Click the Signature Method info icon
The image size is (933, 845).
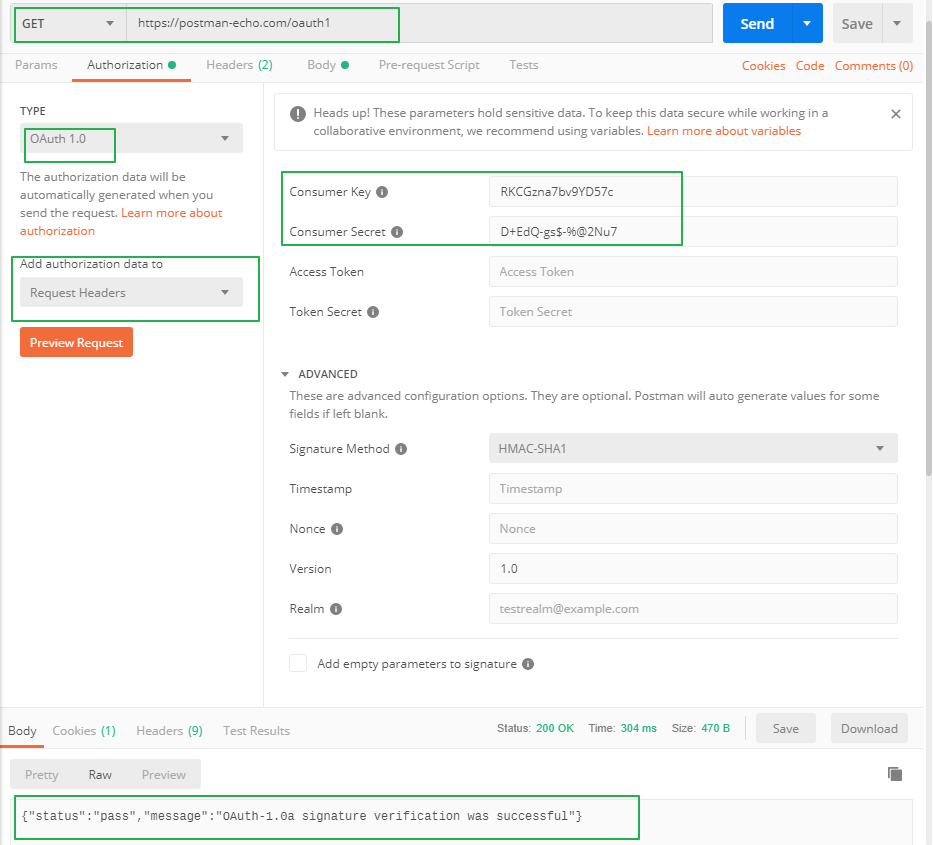tap(401, 449)
